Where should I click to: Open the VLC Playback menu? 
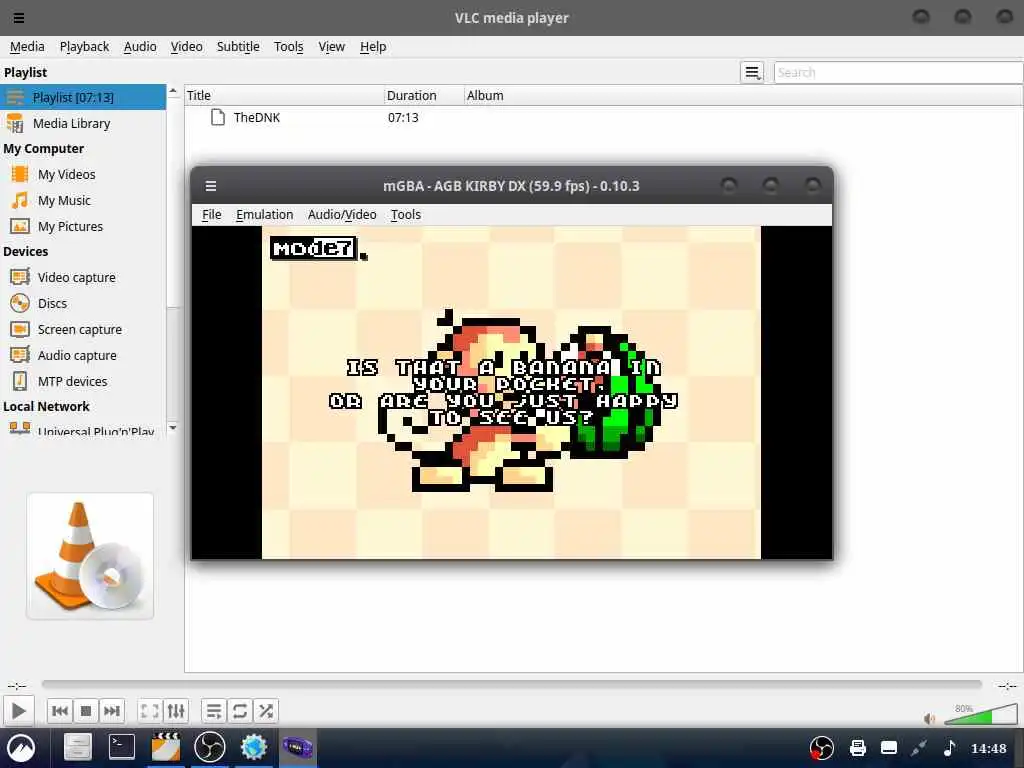click(x=84, y=46)
